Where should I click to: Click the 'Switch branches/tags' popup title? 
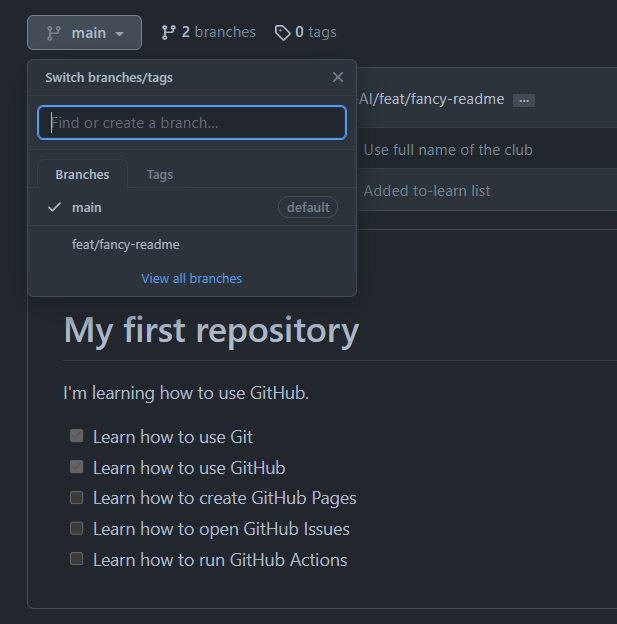[109, 78]
